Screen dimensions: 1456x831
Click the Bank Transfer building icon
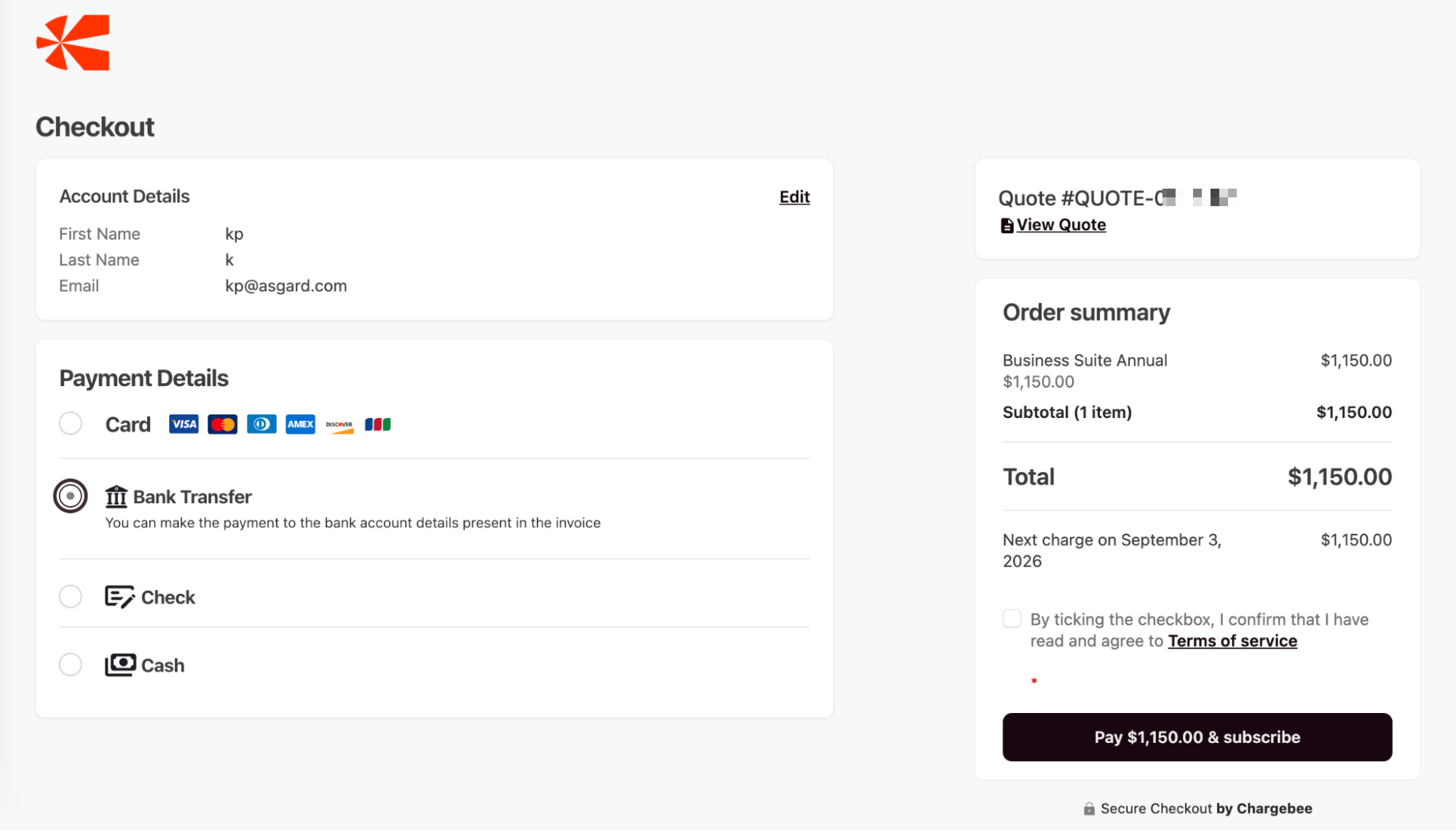(x=117, y=497)
